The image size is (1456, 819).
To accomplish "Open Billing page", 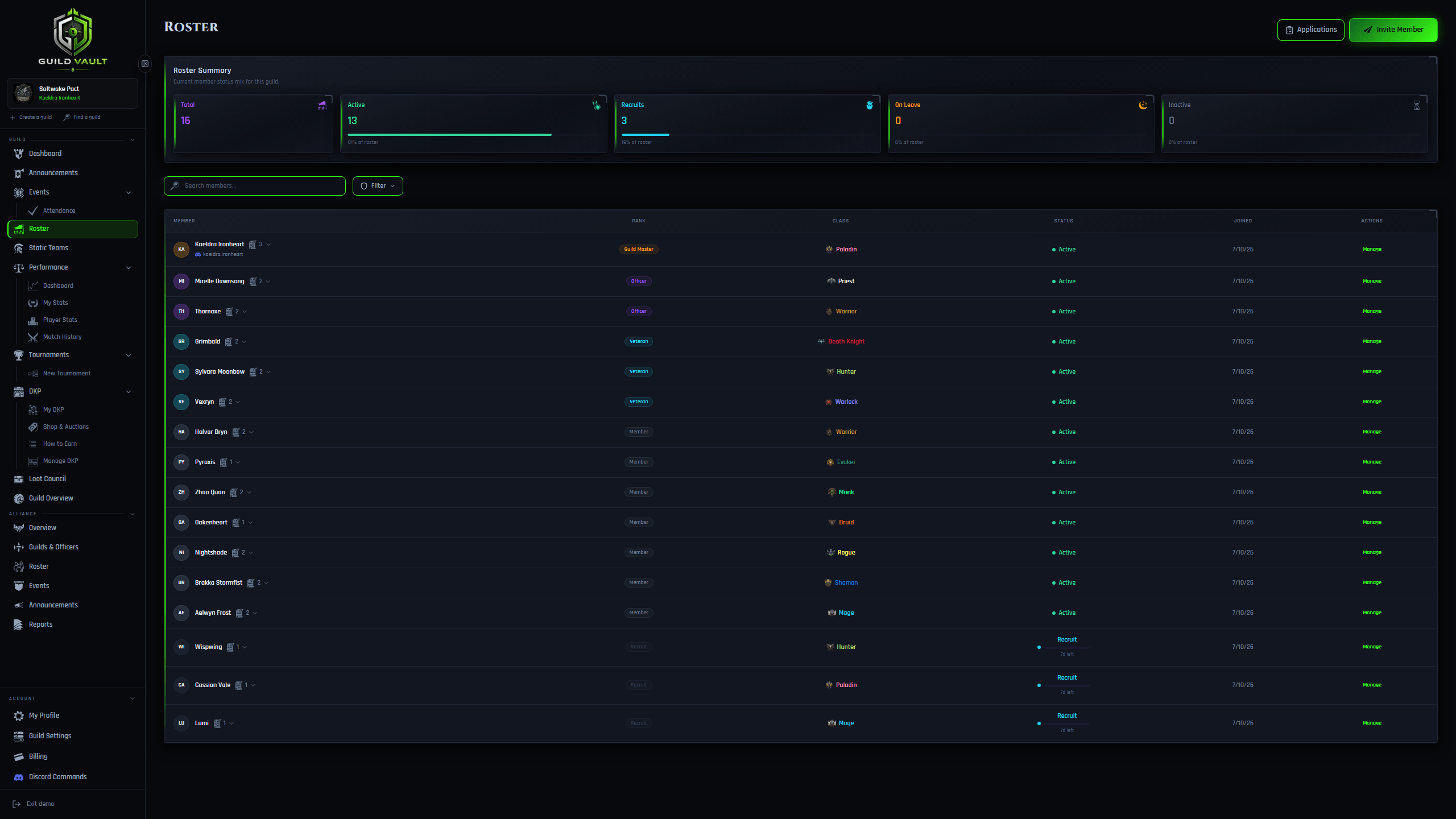I will point(73,756).
